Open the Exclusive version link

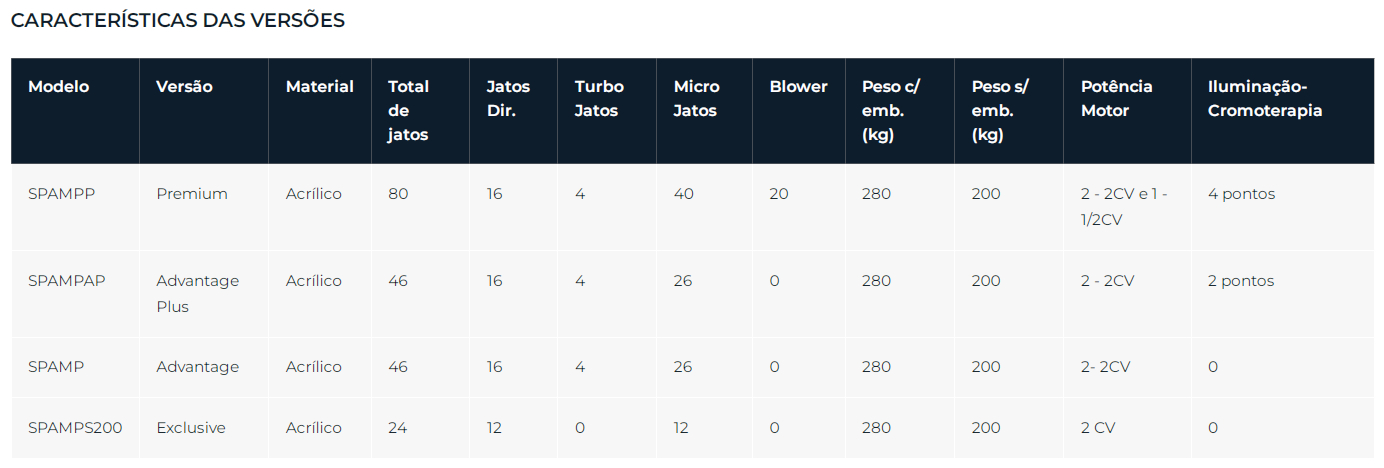coord(191,428)
